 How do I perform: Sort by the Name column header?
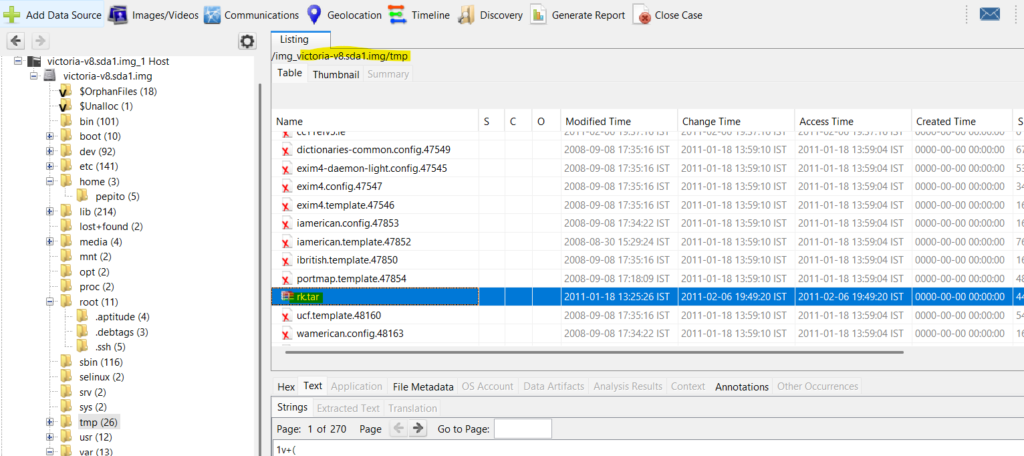tap(376, 121)
